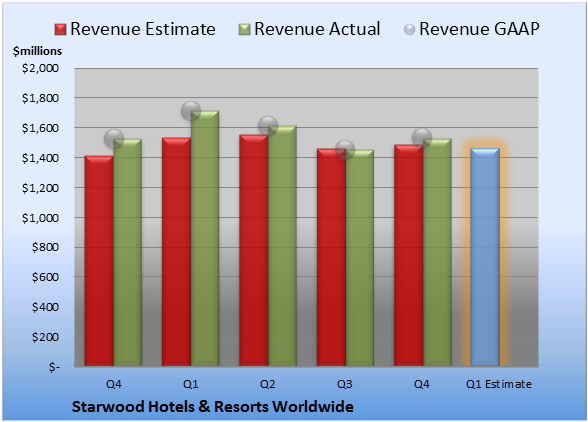Image resolution: width=588 pixels, height=422 pixels.
Task: Click the '$800' axis value
Action: point(45,247)
